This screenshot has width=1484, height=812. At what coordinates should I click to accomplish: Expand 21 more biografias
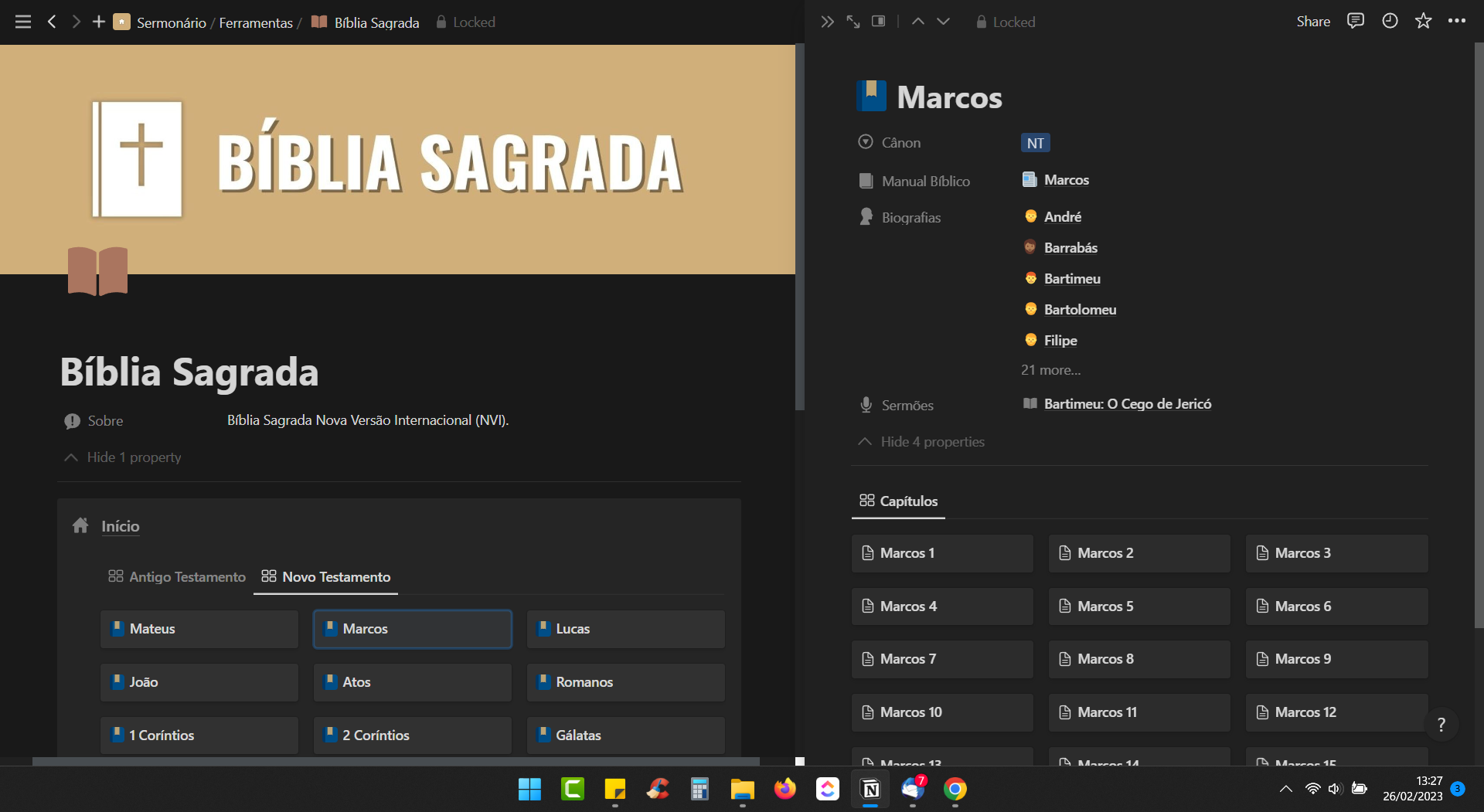pos(1050,370)
